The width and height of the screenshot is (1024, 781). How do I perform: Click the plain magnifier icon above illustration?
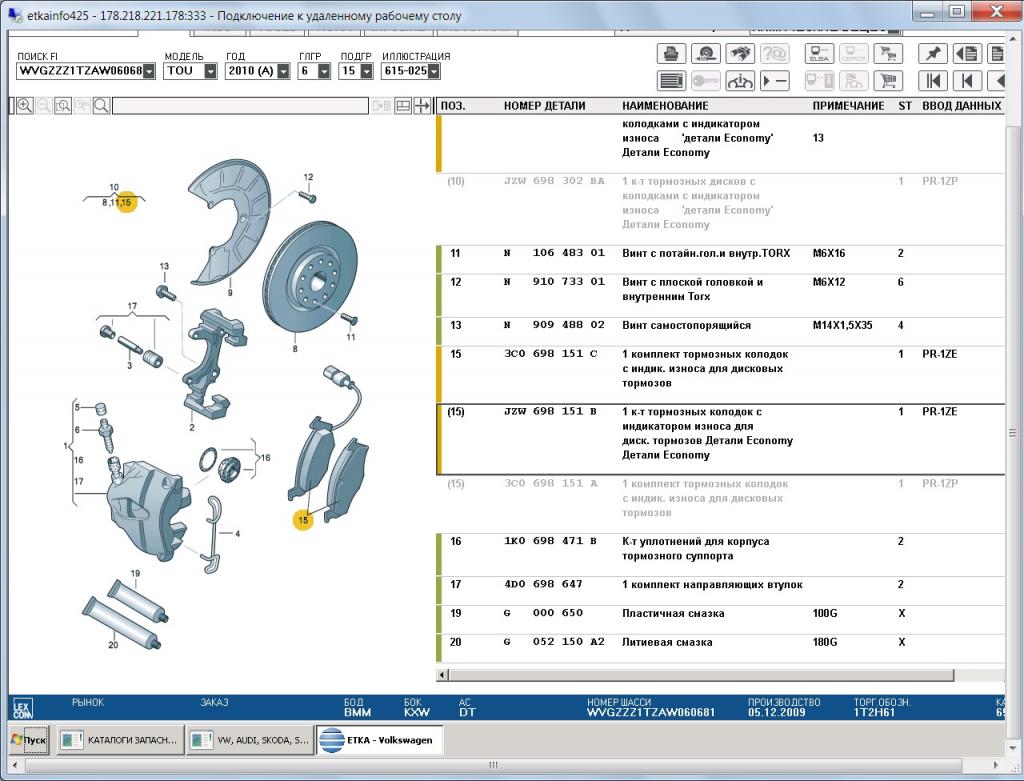coord(101,106)
